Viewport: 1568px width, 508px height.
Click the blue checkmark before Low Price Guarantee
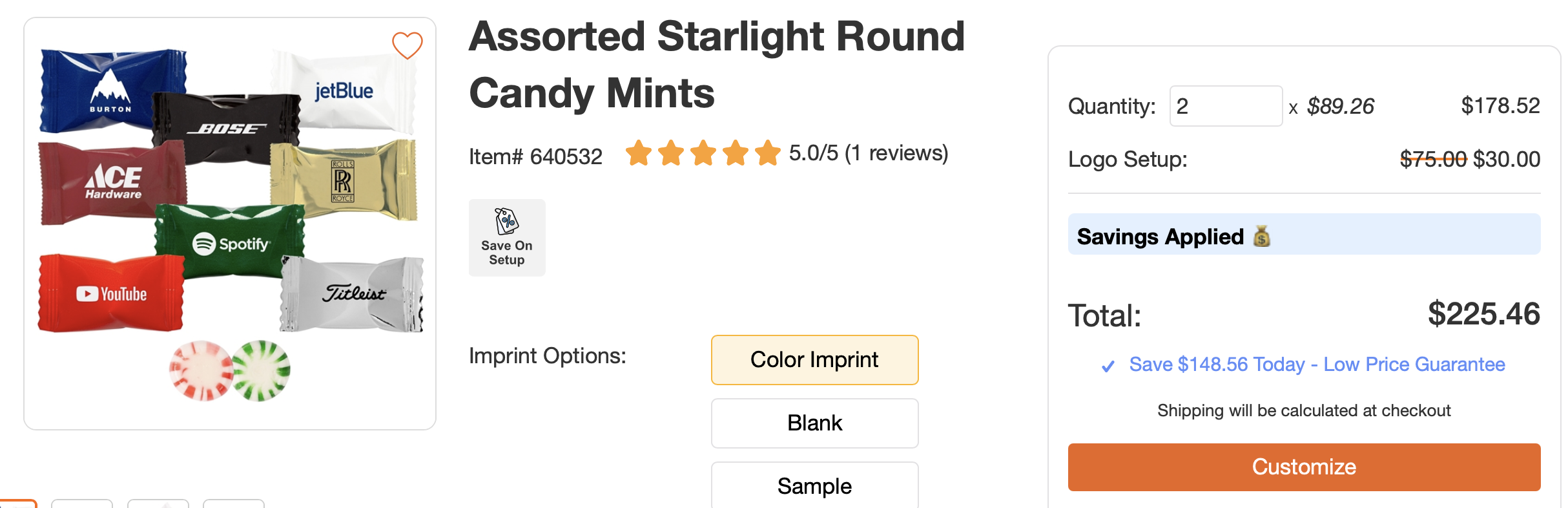pos(1108,366)
